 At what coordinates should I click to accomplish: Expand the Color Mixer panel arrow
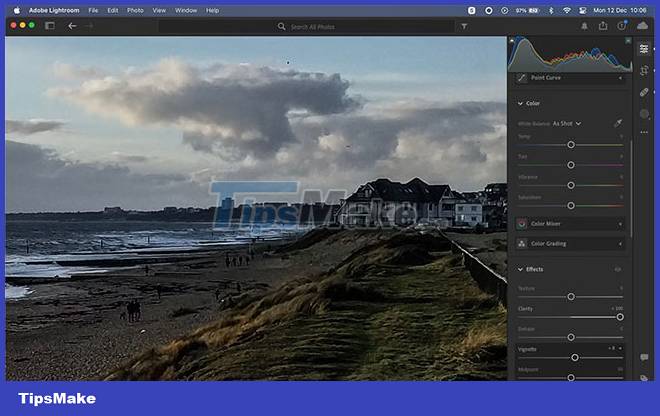620,224
